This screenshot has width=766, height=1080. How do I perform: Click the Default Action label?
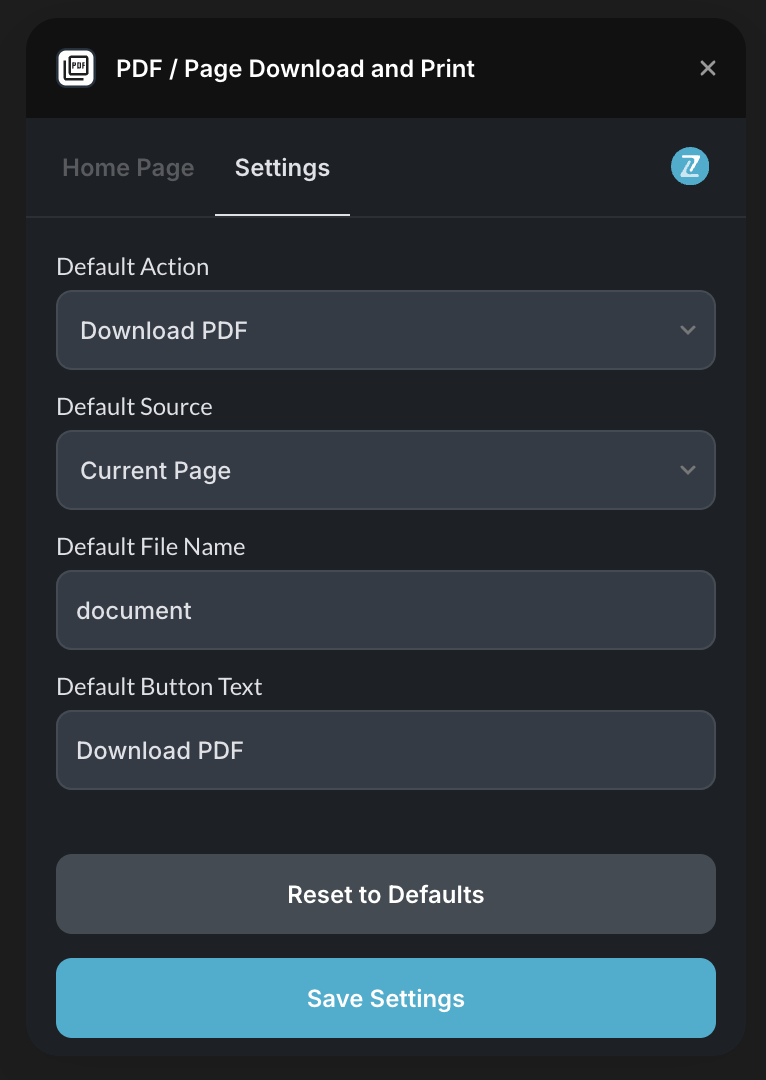click(133, 267)
